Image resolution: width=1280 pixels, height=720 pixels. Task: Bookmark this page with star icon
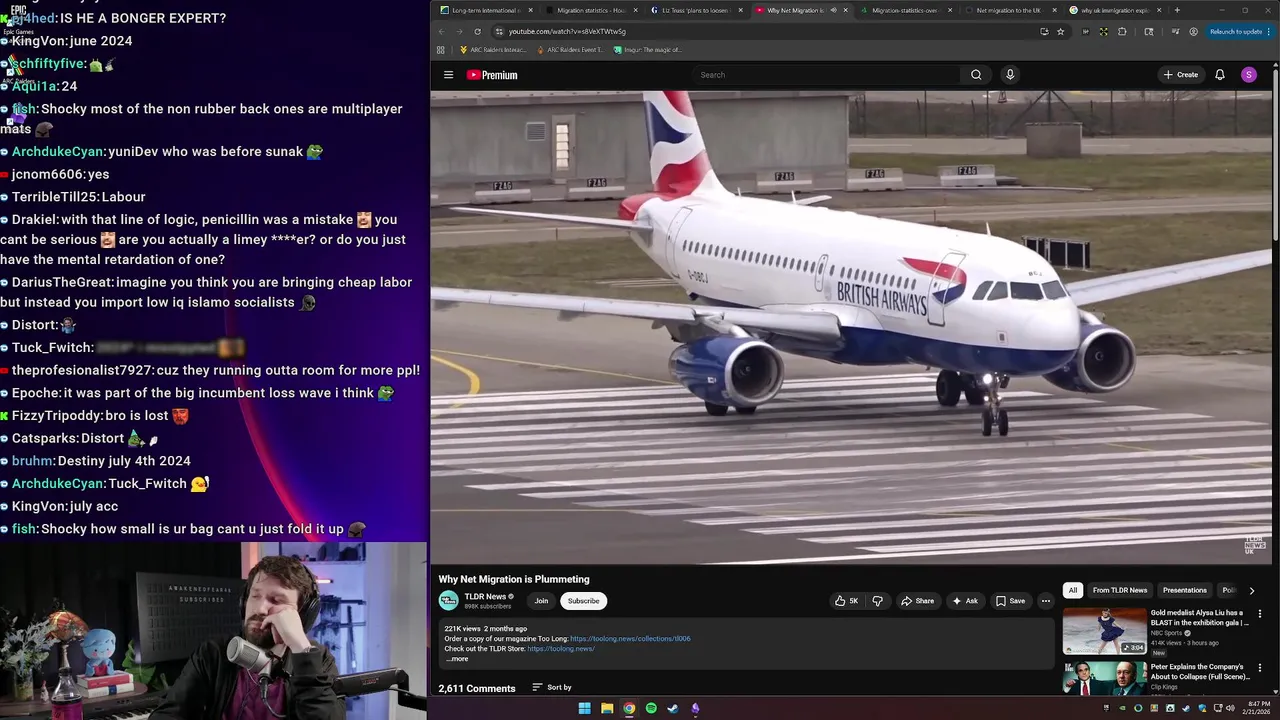click(1061, 31)
